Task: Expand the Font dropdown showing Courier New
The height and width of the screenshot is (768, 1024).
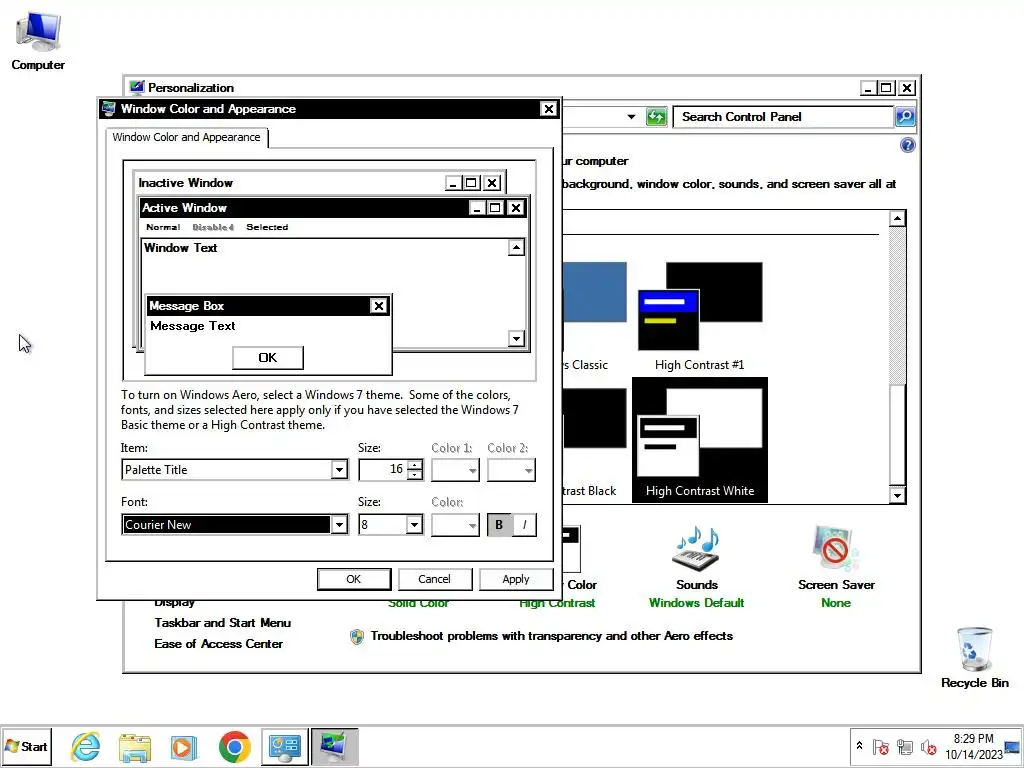Action: tap(339, 524)
